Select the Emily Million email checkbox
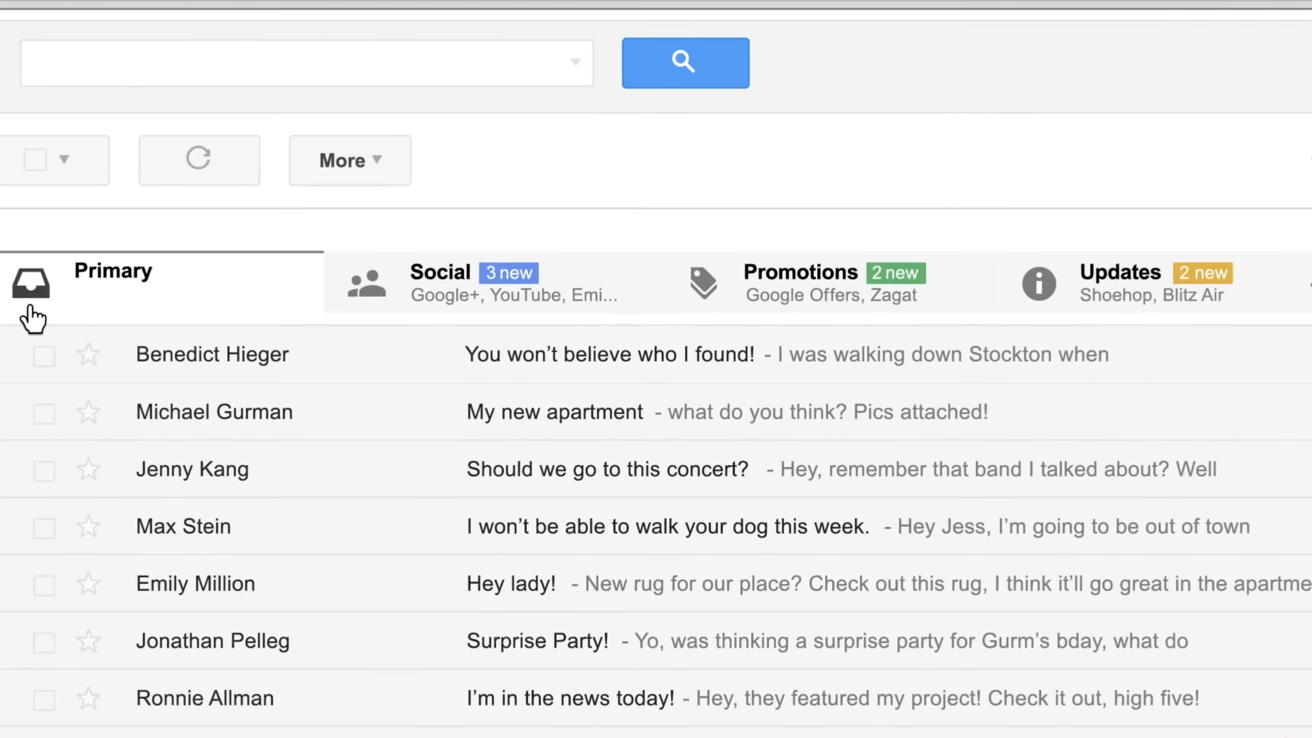This screenshot has height=738, width=1312. tap(44, 585)
